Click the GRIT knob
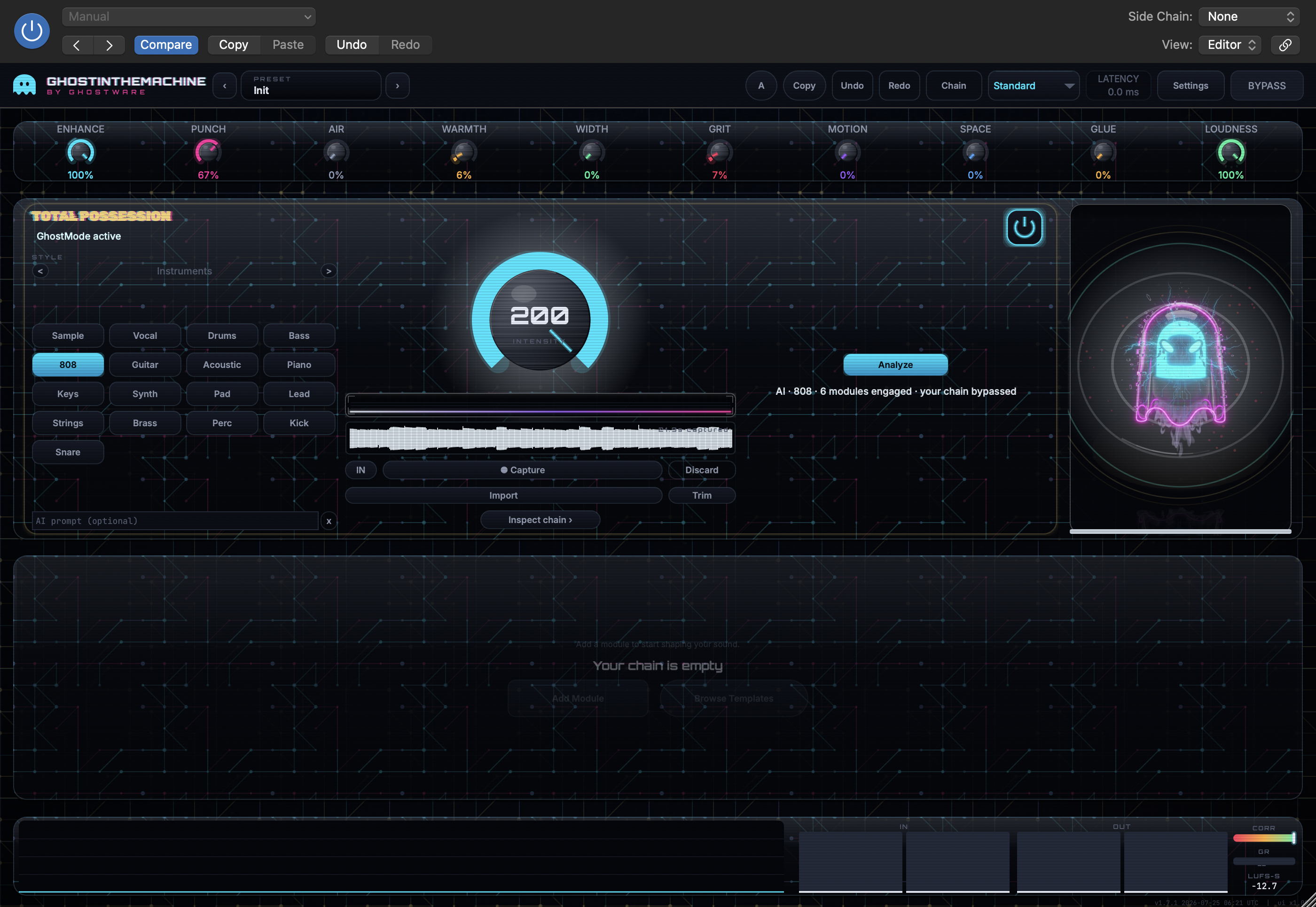Viewport: 1316px width, 907px height. (720, 152)
